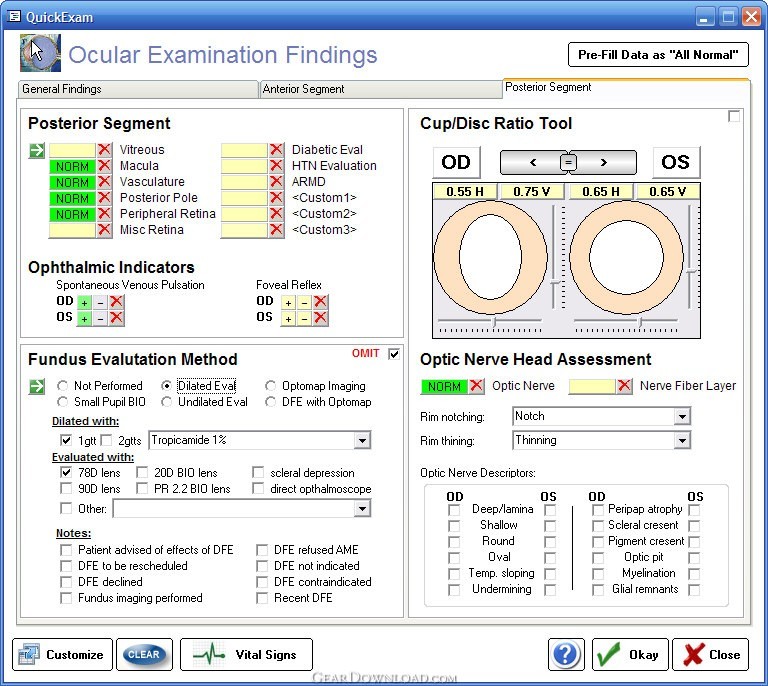Check OD Deep/lamina descriptor
This screenshot has height=686, width=768.
[454, 510]
